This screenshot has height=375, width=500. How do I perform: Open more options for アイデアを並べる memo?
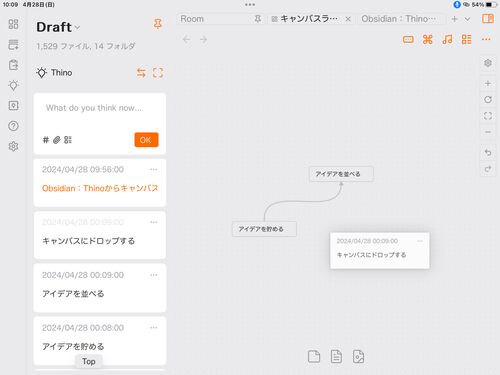153,275
